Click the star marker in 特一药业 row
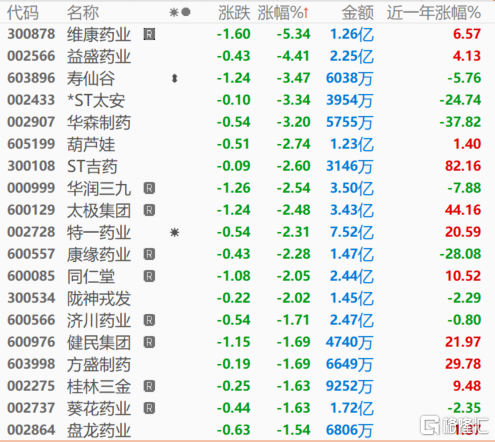Screen dimensions: 495x442 (x=175, y=232)
